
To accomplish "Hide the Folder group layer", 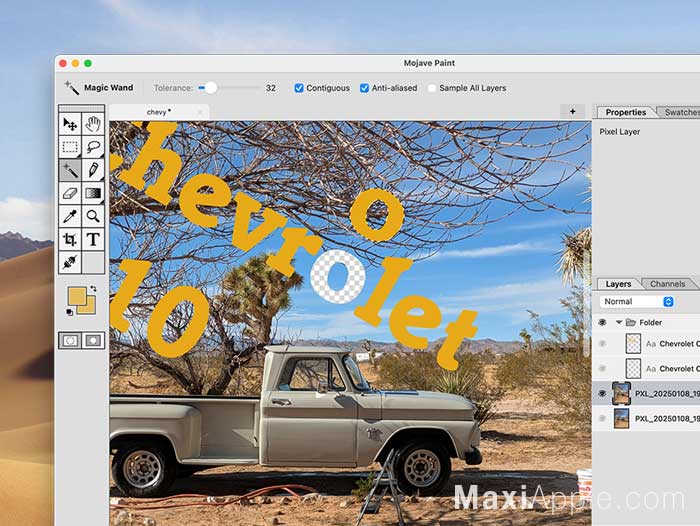I will tap(602, 322).
